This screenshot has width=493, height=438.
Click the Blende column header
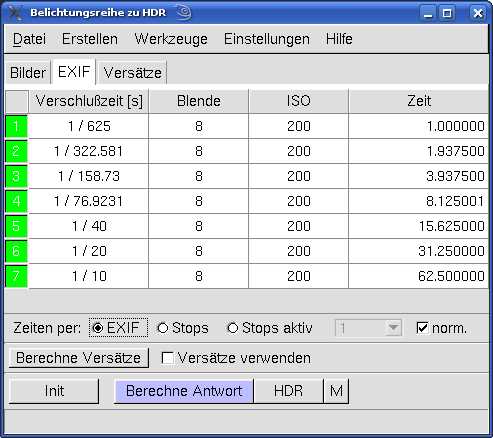199,101
